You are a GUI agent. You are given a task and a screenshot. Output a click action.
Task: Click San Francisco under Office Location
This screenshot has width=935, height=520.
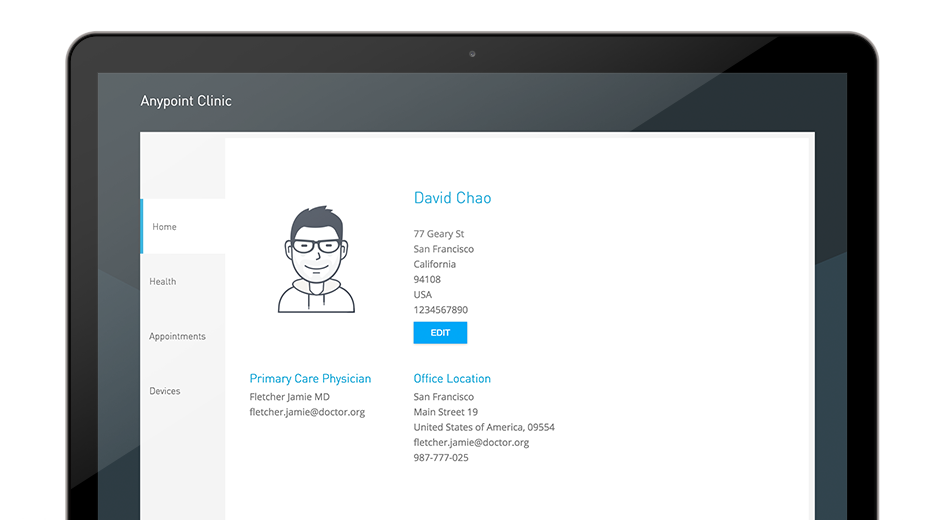tap(444, 397)
